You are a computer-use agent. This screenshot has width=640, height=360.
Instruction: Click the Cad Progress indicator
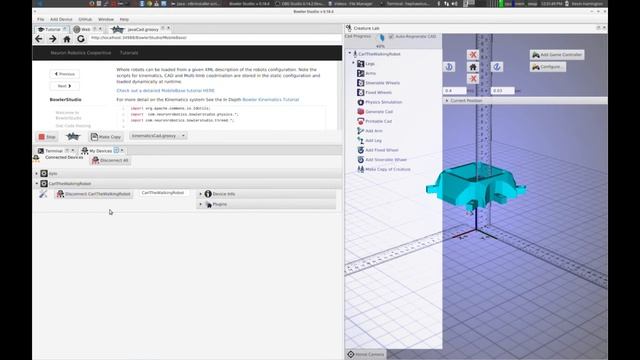tap(381, 40)
